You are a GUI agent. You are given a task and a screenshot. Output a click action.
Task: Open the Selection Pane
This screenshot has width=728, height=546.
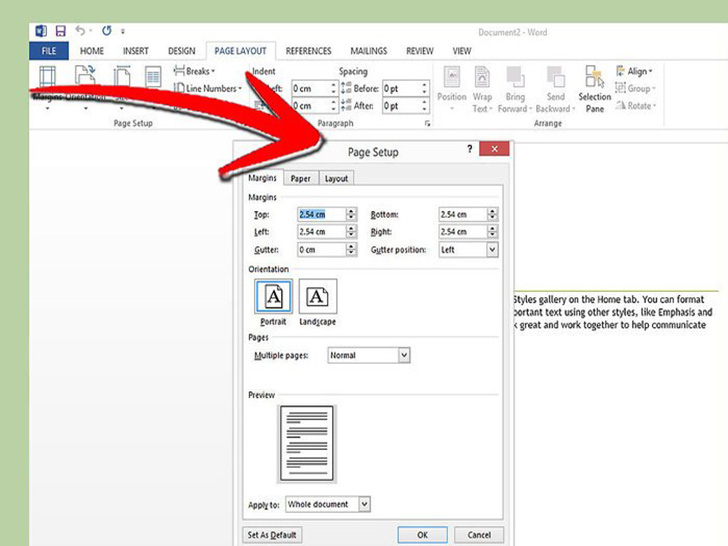(x=595, y=90)
